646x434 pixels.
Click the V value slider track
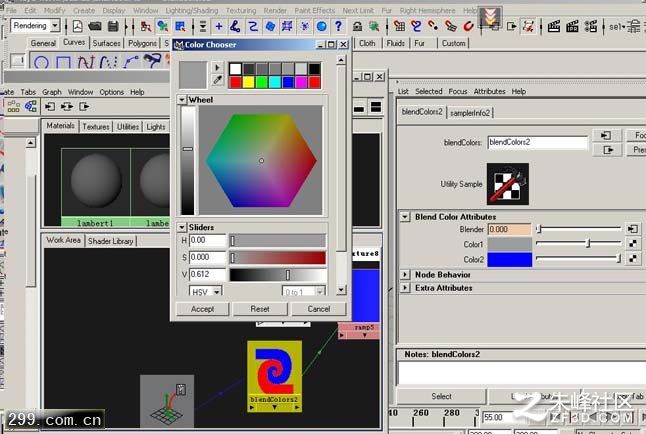pos(278,274)
